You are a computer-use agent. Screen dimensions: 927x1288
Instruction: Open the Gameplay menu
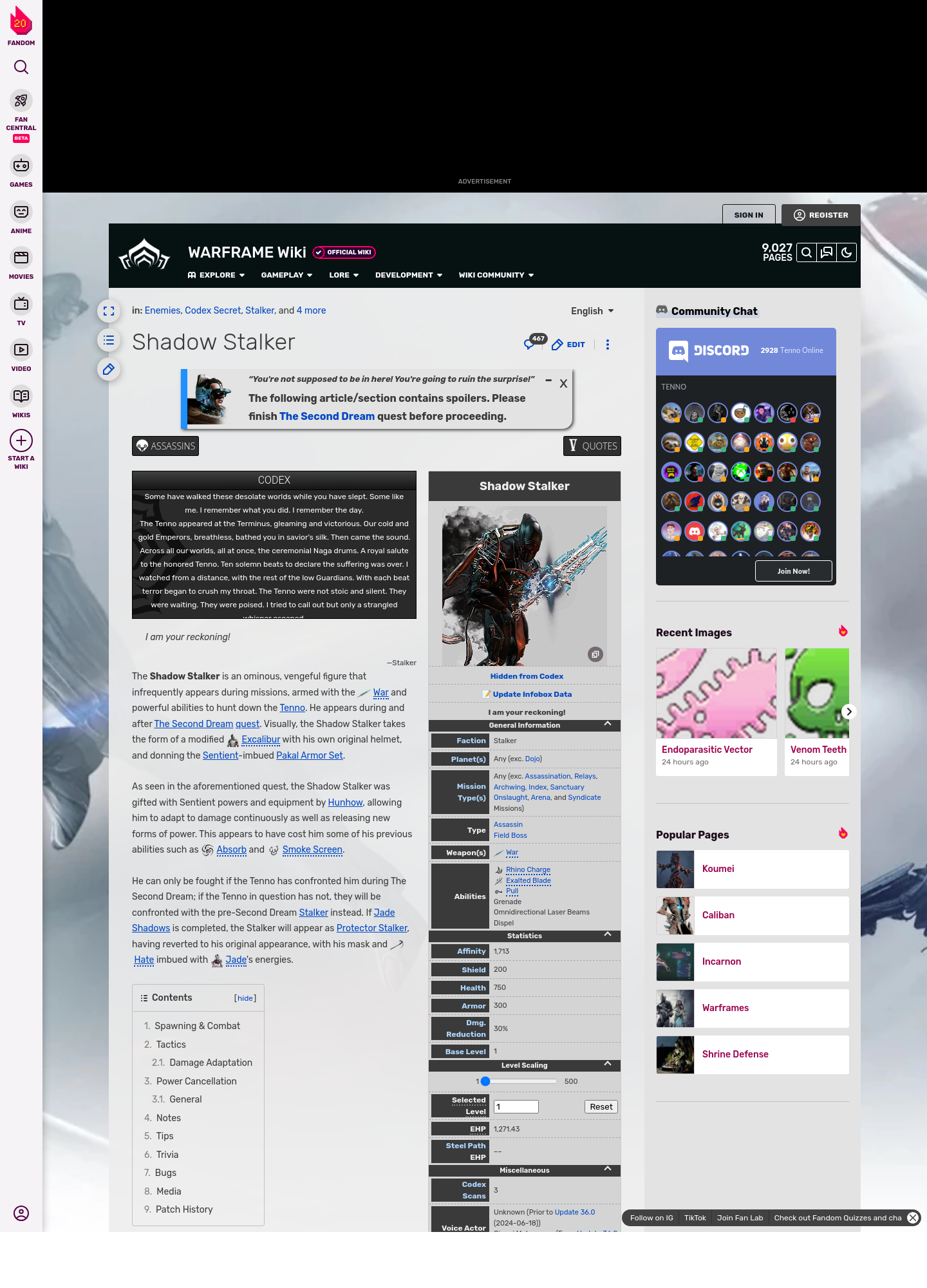pos(286,275)
